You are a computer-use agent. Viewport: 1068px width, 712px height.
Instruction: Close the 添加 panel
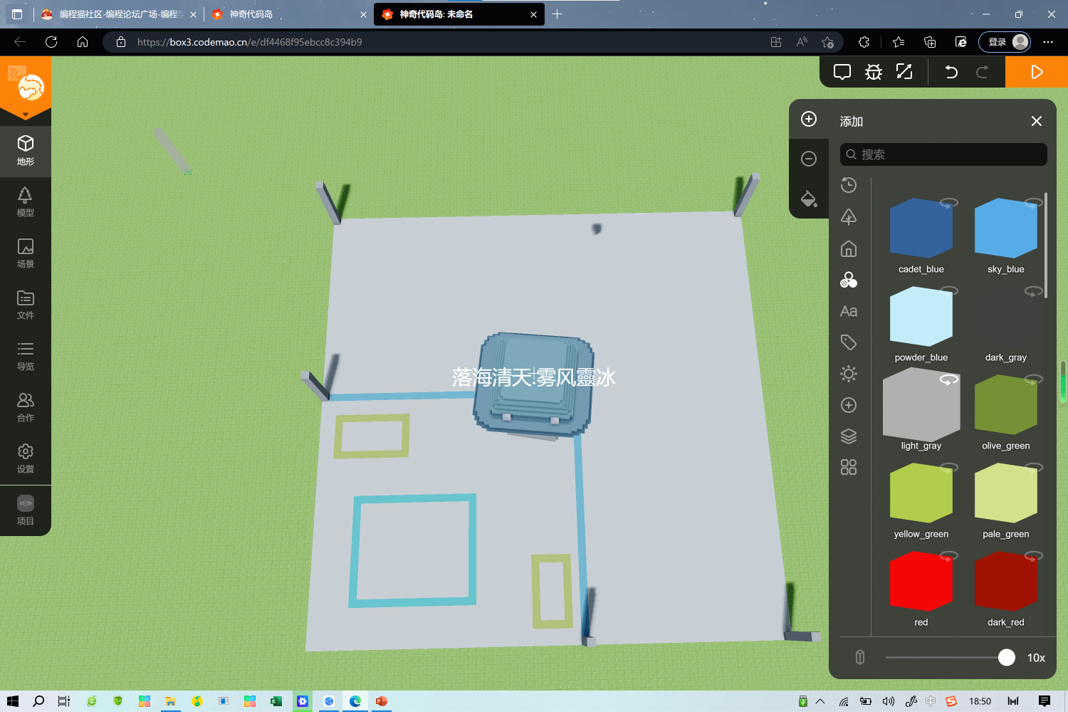pos(1036,121)
